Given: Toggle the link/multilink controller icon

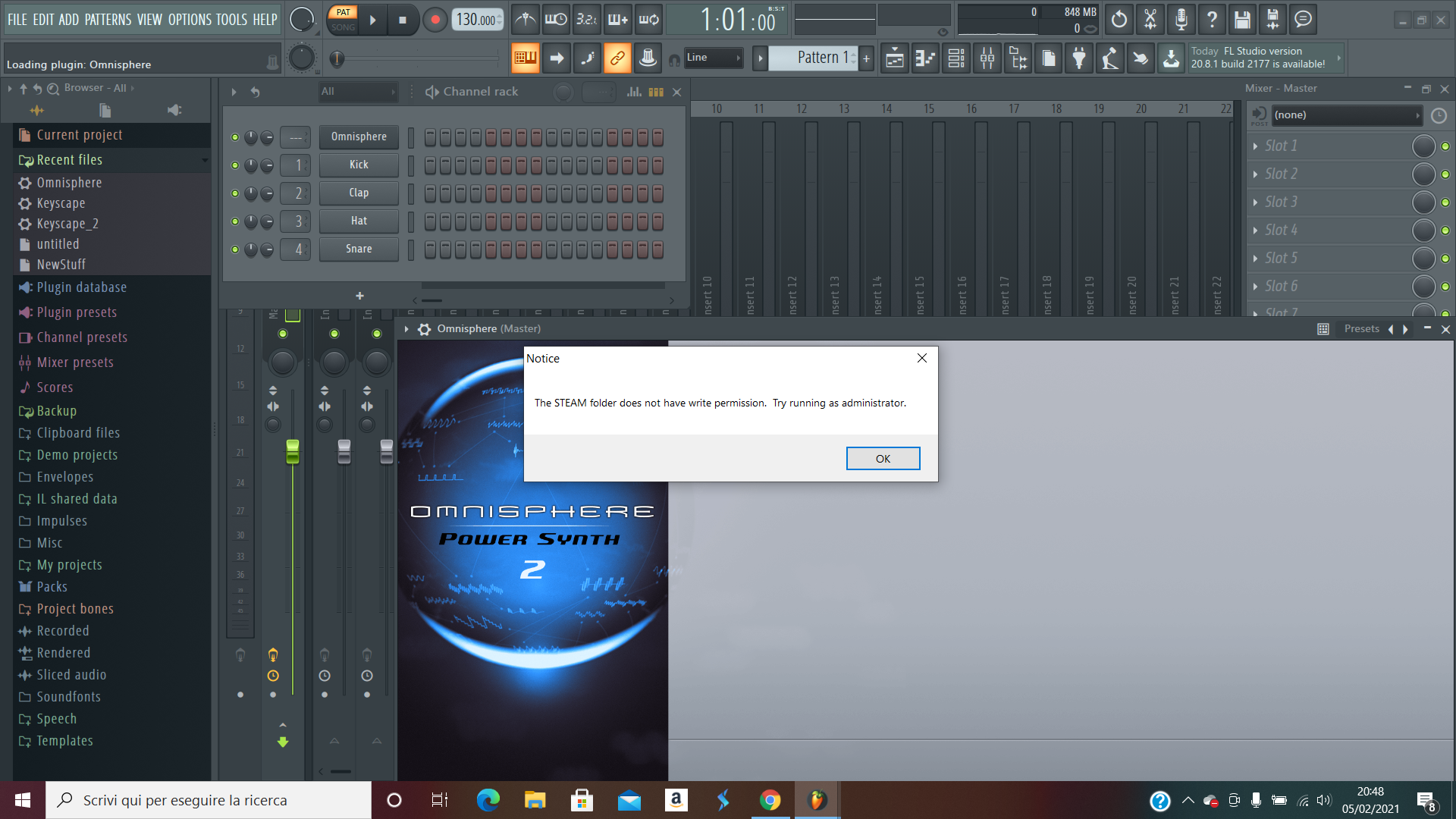Looking at the screenshot, I should (x=618, y=58).
